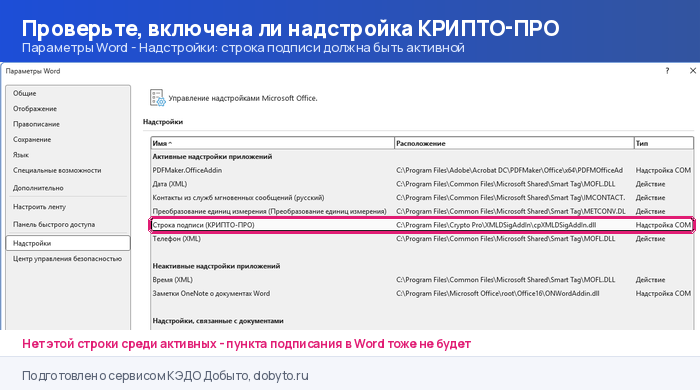Sort by the Расположение column header
The height and width of the screenshot is (390, 700).
(514, 143)
